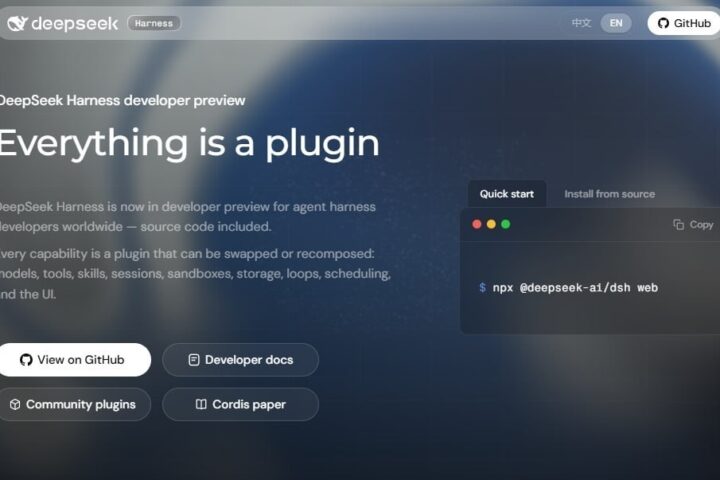The height and width of the screenshot is (480, 720).
Task: Click the green terminal window dot
Action: point(506,224)
